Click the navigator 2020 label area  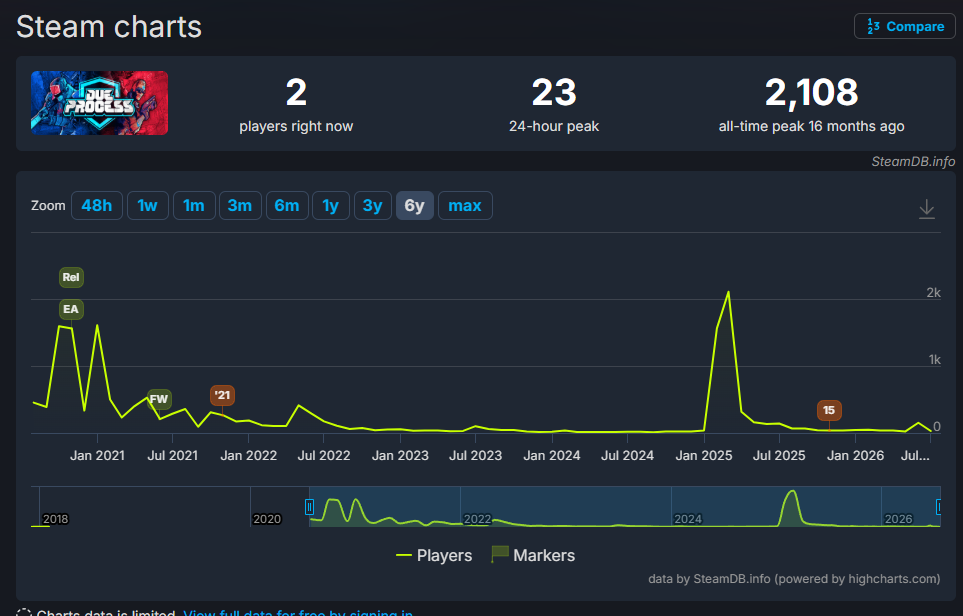point(267,519)
